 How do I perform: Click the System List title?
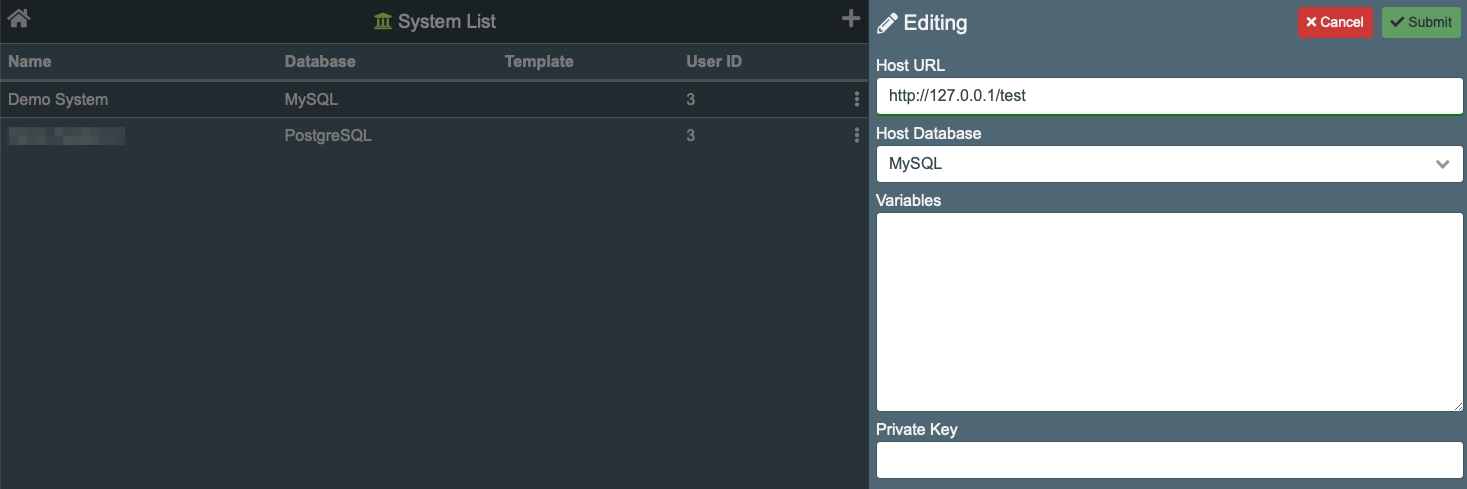coord(446,21)
